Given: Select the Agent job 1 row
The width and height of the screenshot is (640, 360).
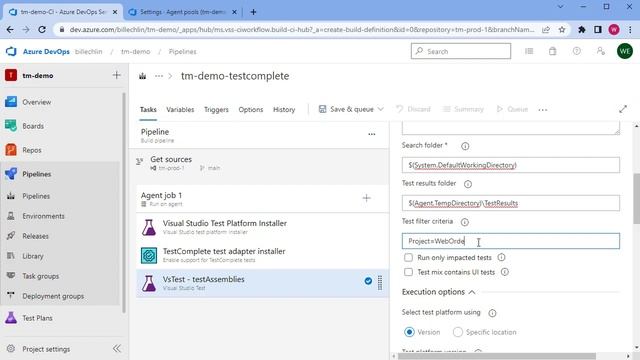Looking at the screenshot, I should 262,199.
